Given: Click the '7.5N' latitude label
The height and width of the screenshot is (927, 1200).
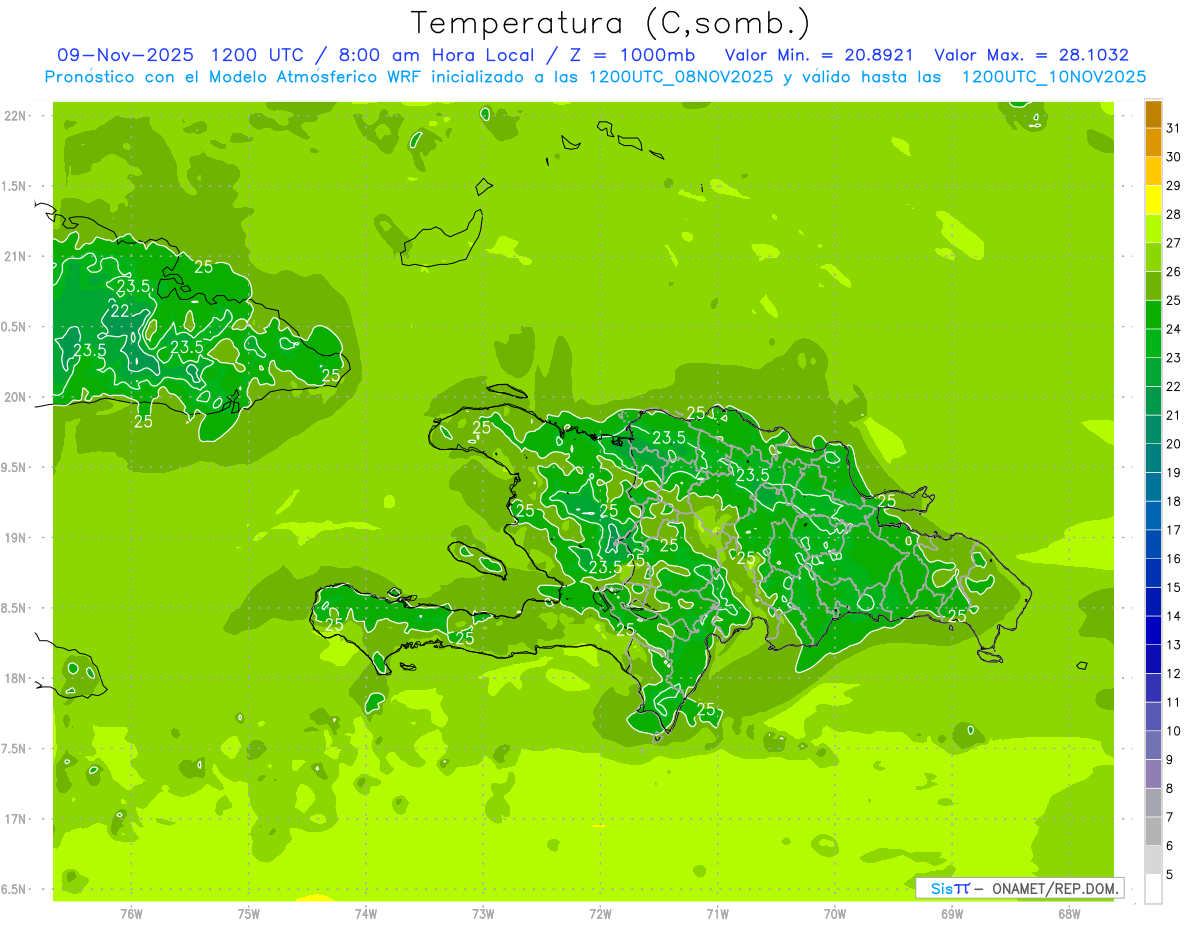Looking at the screenshot, I should coord(14,748).
